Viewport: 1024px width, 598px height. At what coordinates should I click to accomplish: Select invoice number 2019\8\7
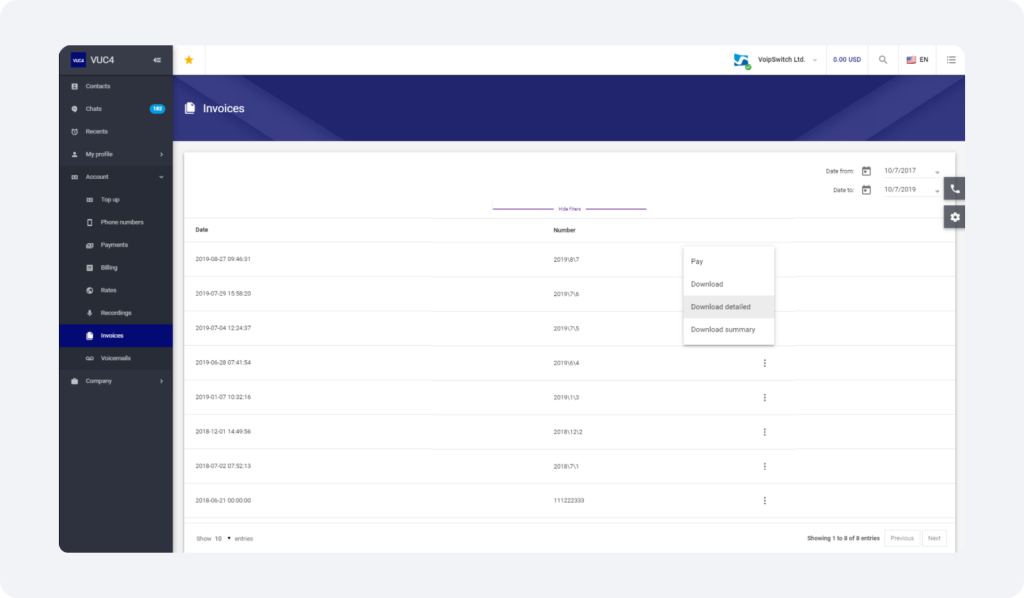coord(566,260)
